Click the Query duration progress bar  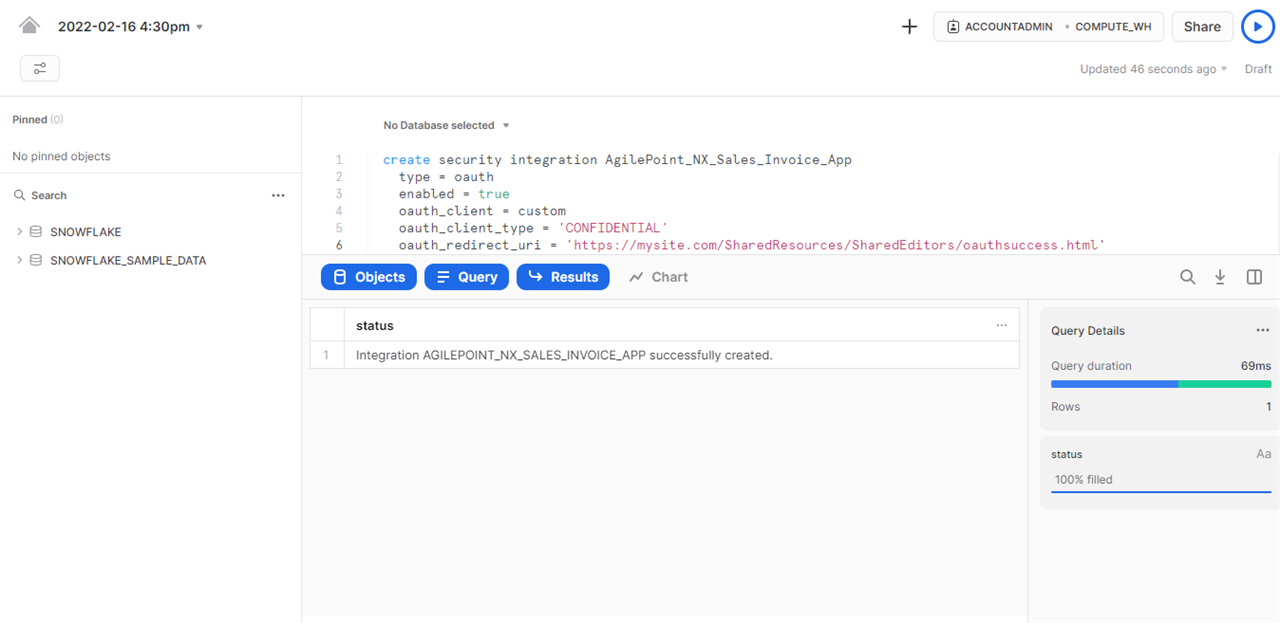(x=1161, y=384)
